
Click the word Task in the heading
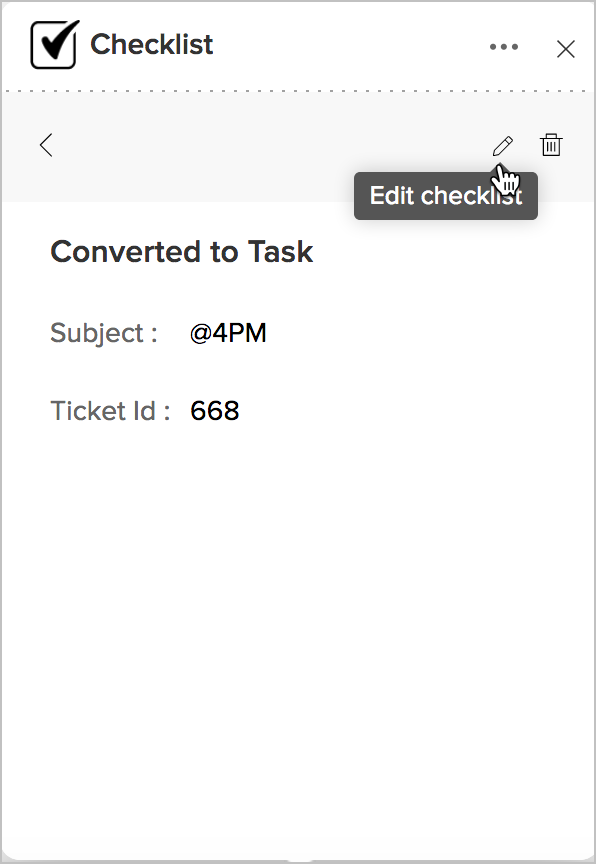point(280,252)
